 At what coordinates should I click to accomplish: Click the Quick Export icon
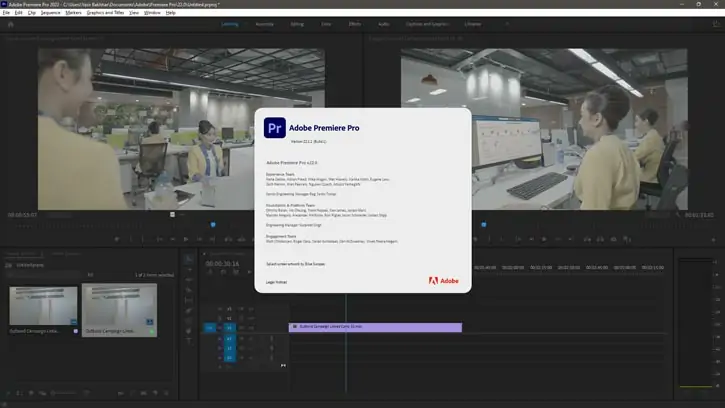click(716, 24)
